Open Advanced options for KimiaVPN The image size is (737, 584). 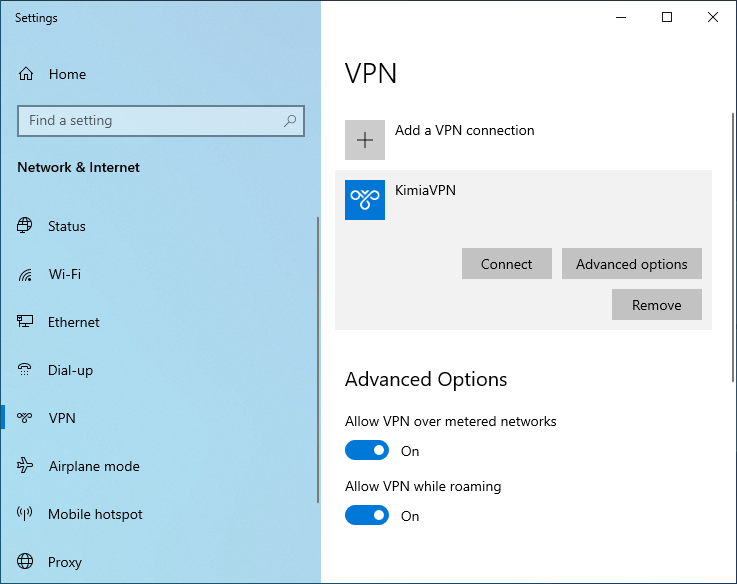(x=631, y=264)
